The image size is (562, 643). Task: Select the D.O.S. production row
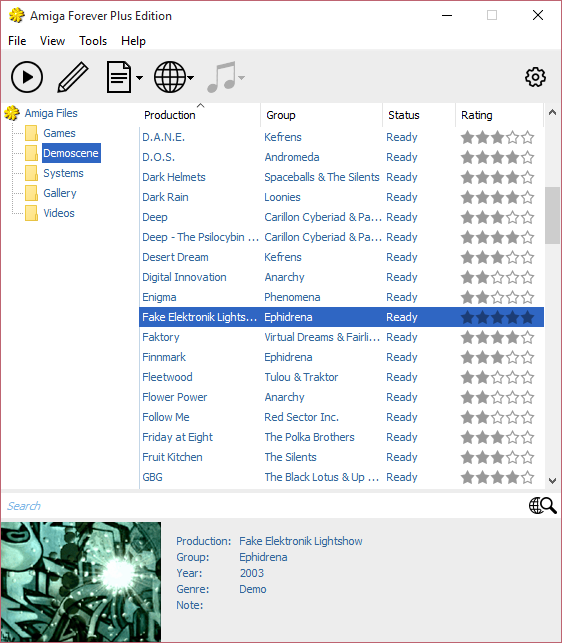(x=341, y=157)
